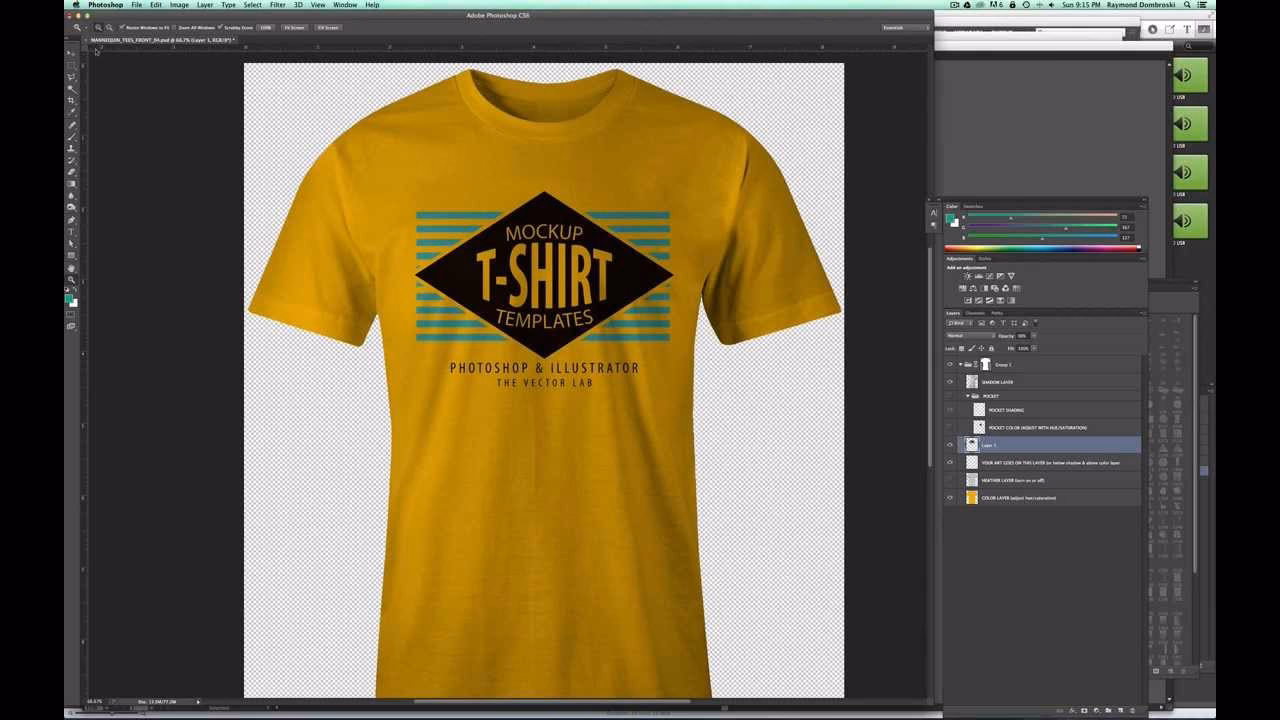Viewport: 1280px width, 720px height.
Task: Open the Filter menu
Action: tap(278, 5)
